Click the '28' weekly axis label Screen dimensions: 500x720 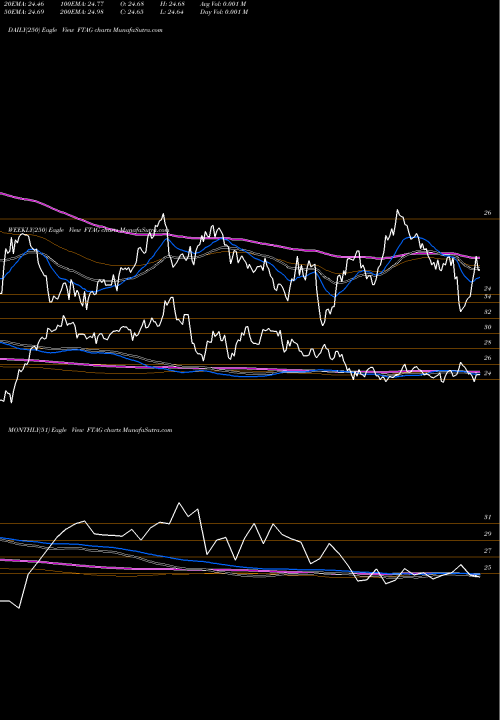[x=488, y=343]
